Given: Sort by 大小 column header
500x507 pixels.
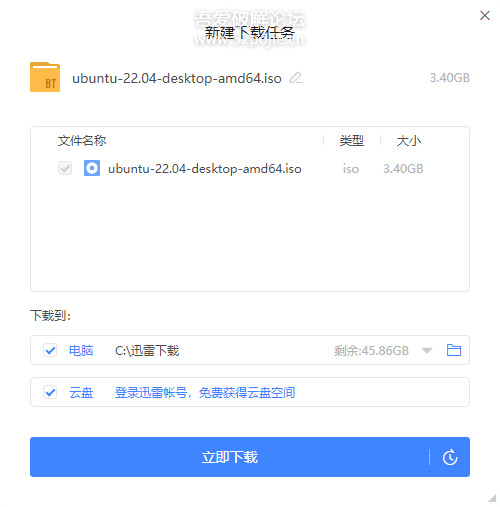Looking at the screenshot, I should click(x=409, y=141).
